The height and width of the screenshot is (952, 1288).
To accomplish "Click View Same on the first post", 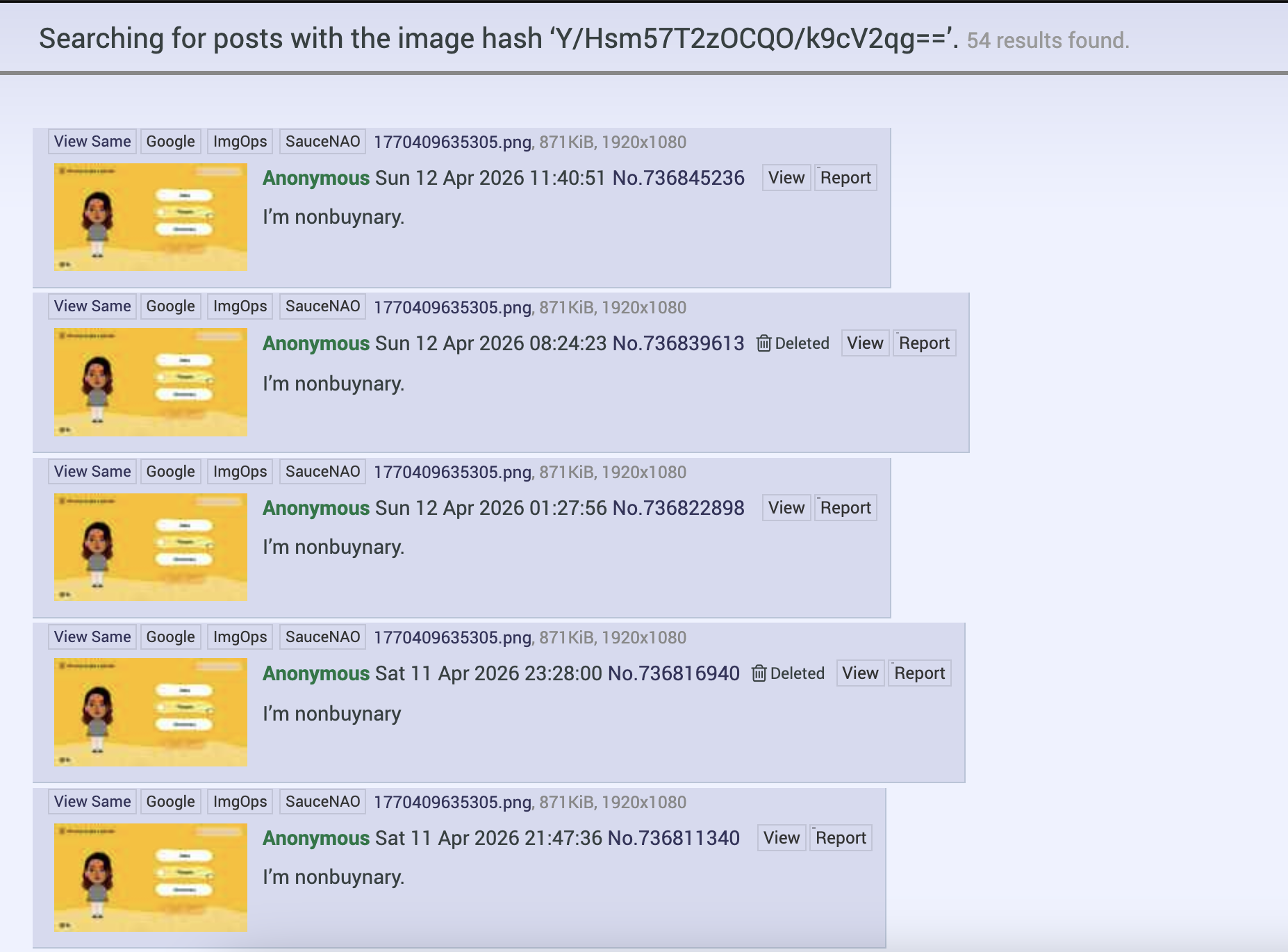I will [92, 141].
